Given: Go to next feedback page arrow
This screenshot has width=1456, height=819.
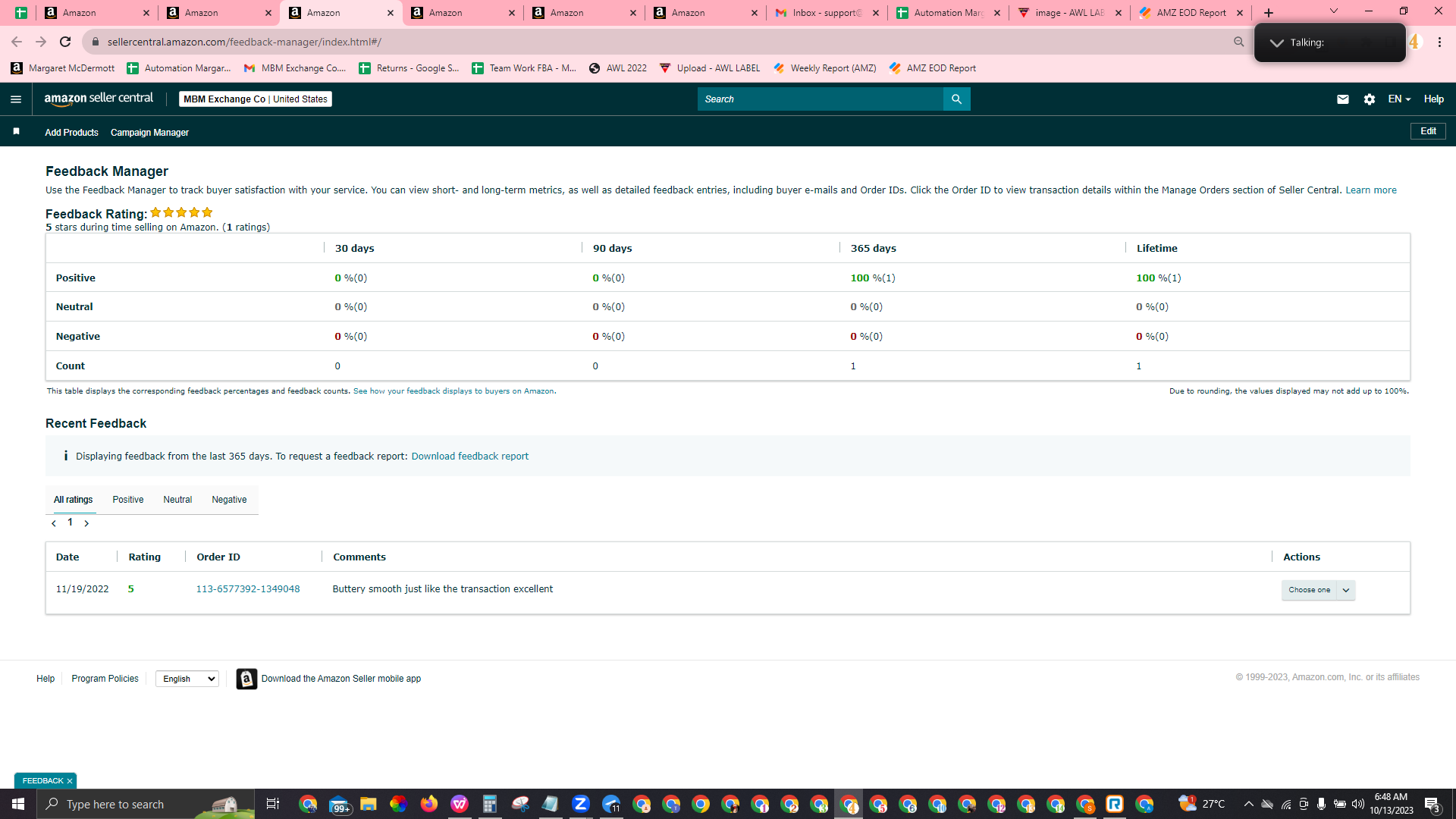Looking at the screenshot, I should (86, 523).
